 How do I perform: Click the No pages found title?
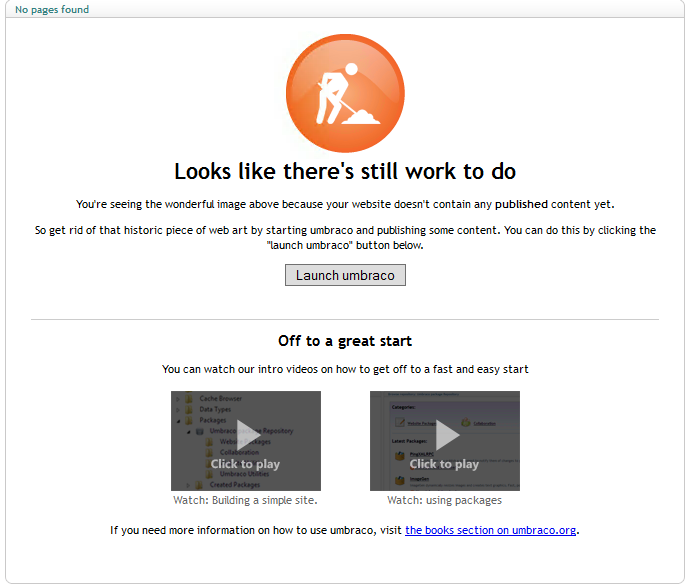click(52, 9)
